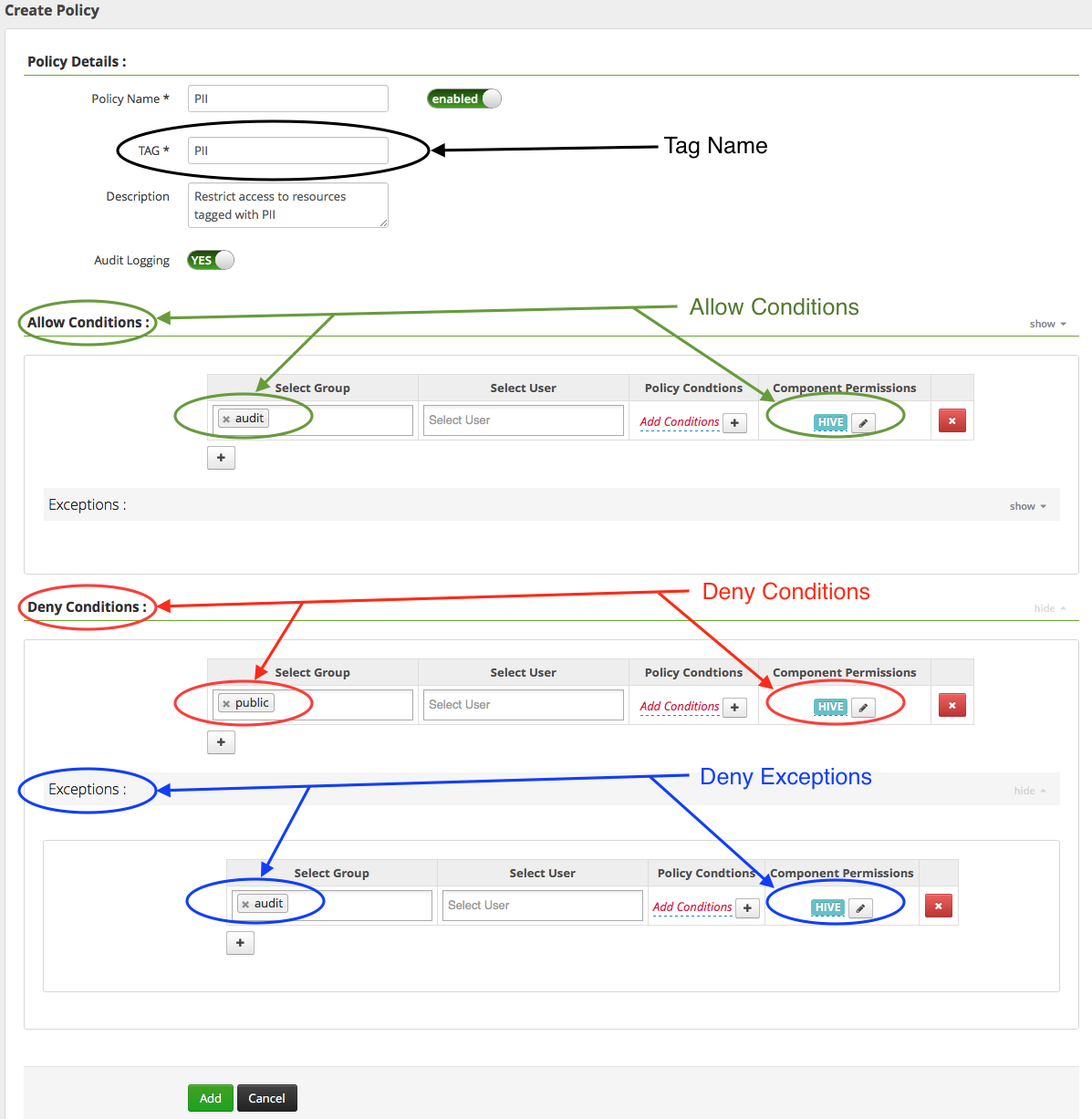Click the green Add button
This screenshot has width=1092, height=1119.
[x=210, y=1098]
